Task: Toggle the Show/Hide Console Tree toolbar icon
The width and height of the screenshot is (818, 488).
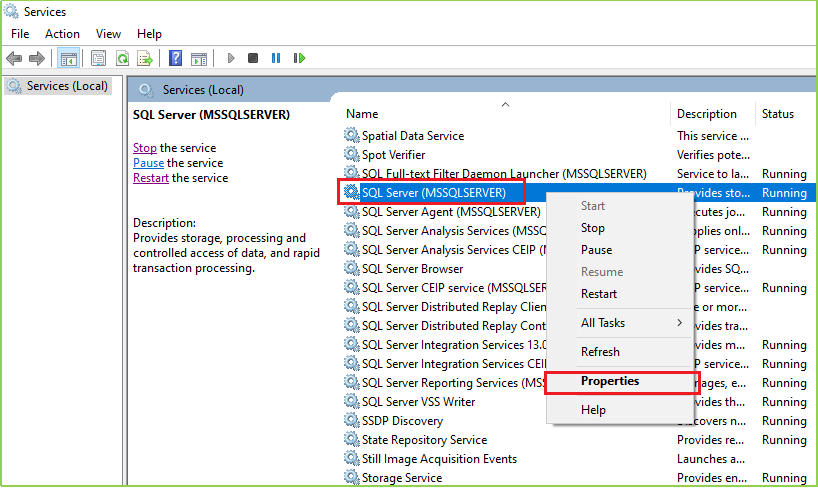Action: coord(68,58)
